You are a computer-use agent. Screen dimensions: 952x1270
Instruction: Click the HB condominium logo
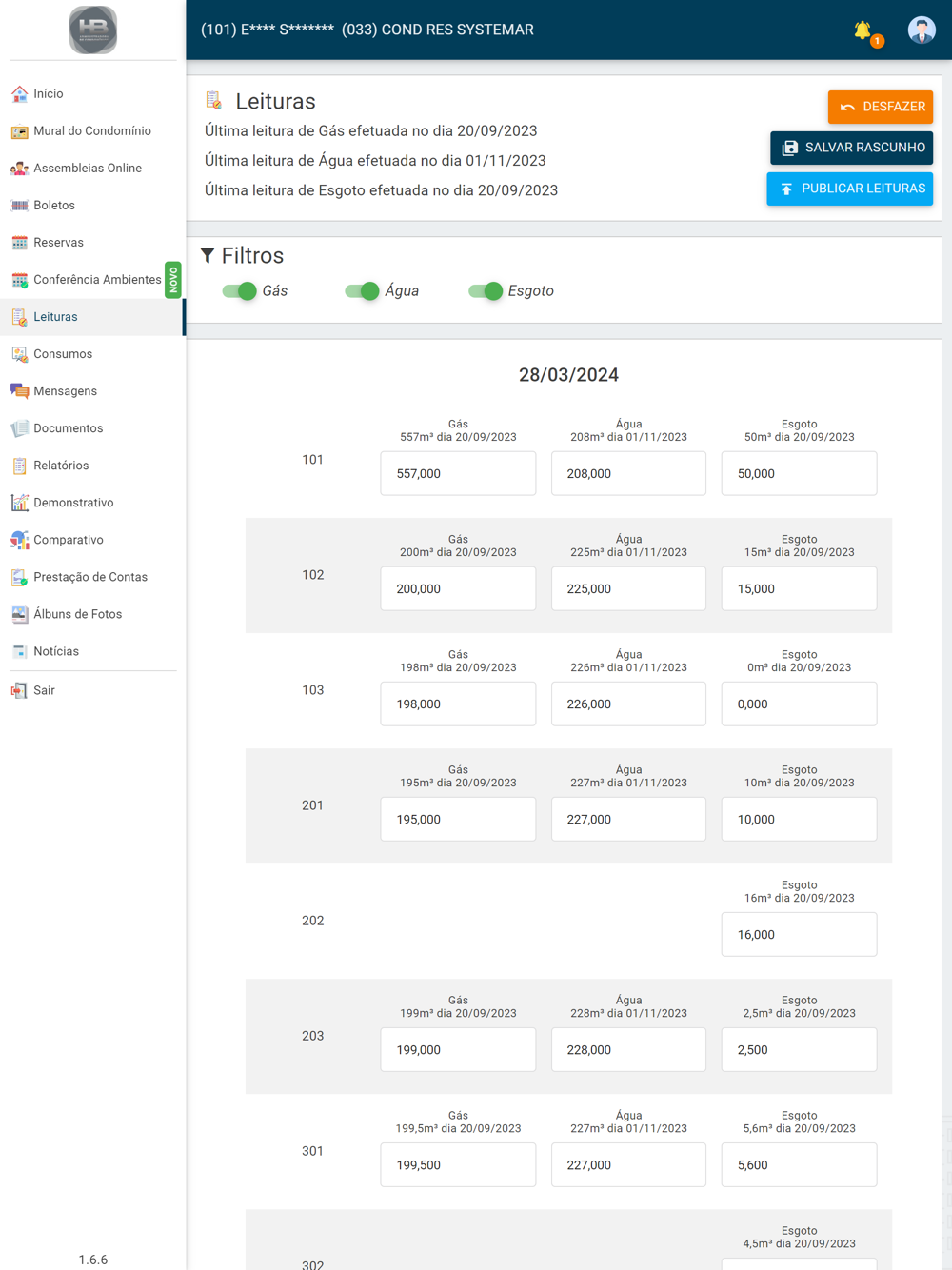pyautogui.click(x=93, y=30)
